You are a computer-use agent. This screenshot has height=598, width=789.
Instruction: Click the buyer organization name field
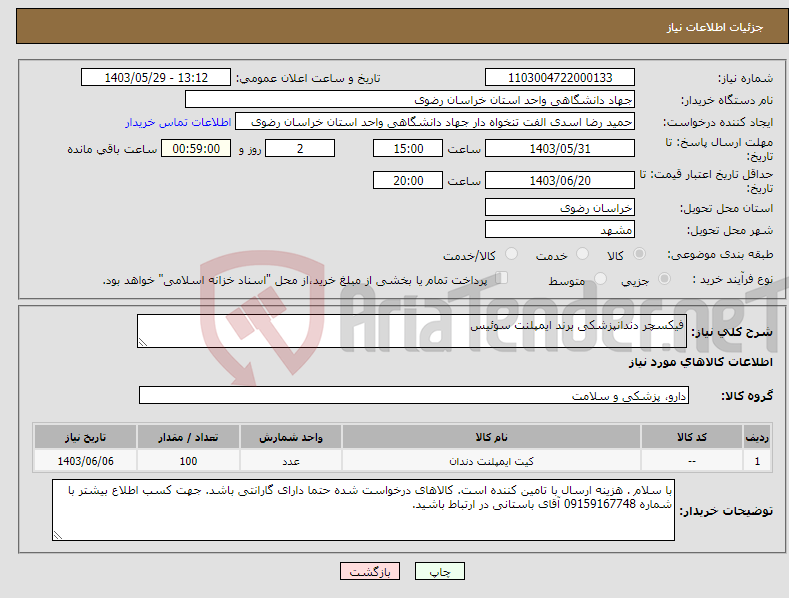point(410,100)
